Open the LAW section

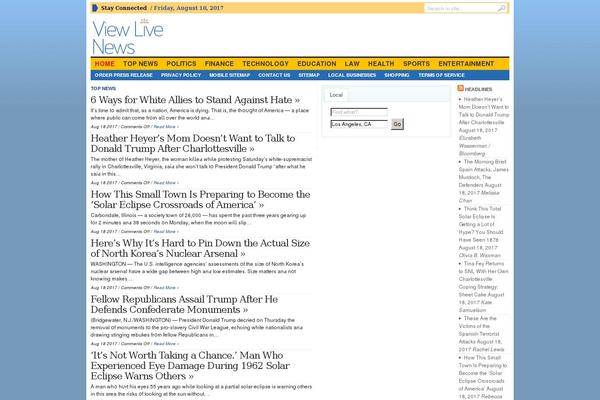click(352, 64)
